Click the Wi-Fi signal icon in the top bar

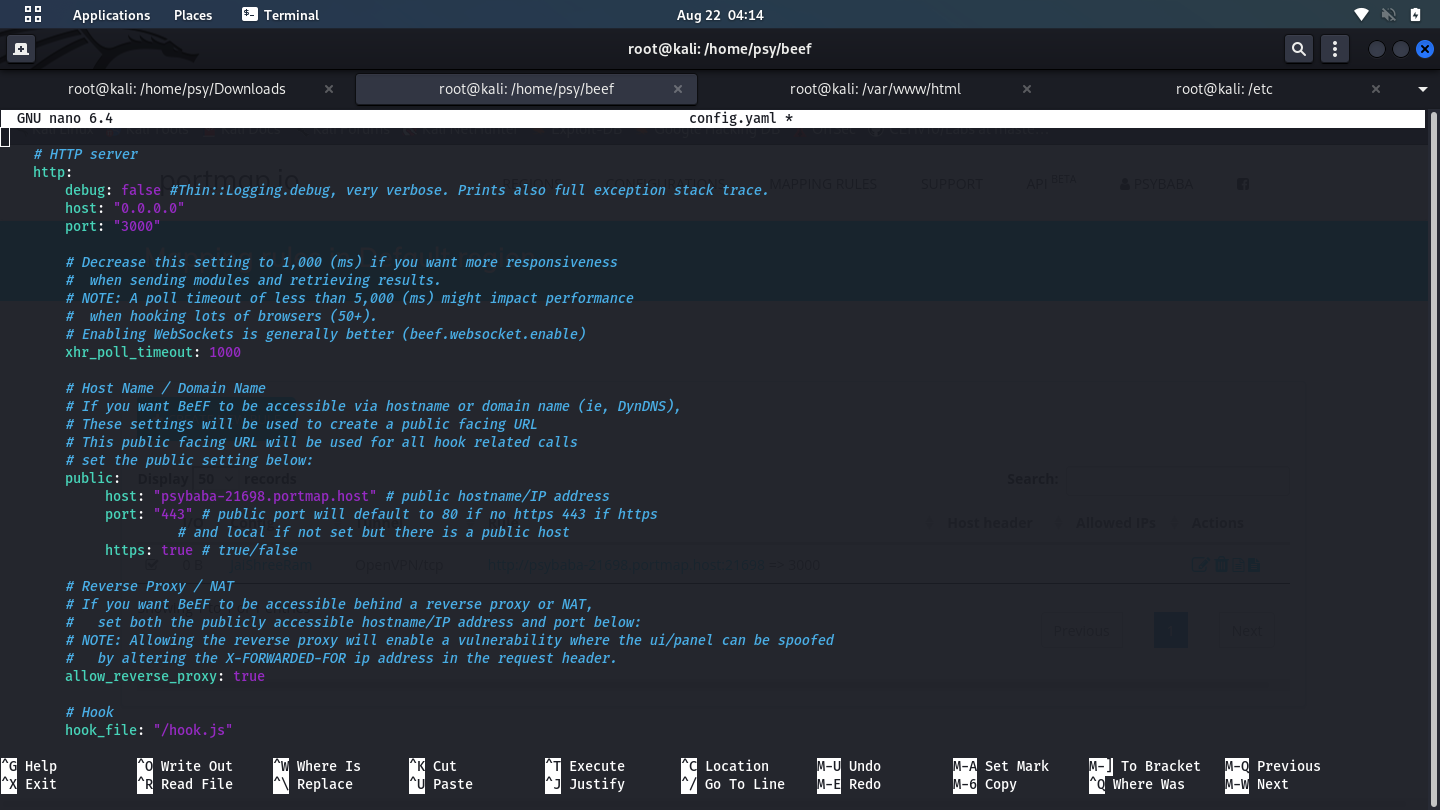click(1361, 14)
